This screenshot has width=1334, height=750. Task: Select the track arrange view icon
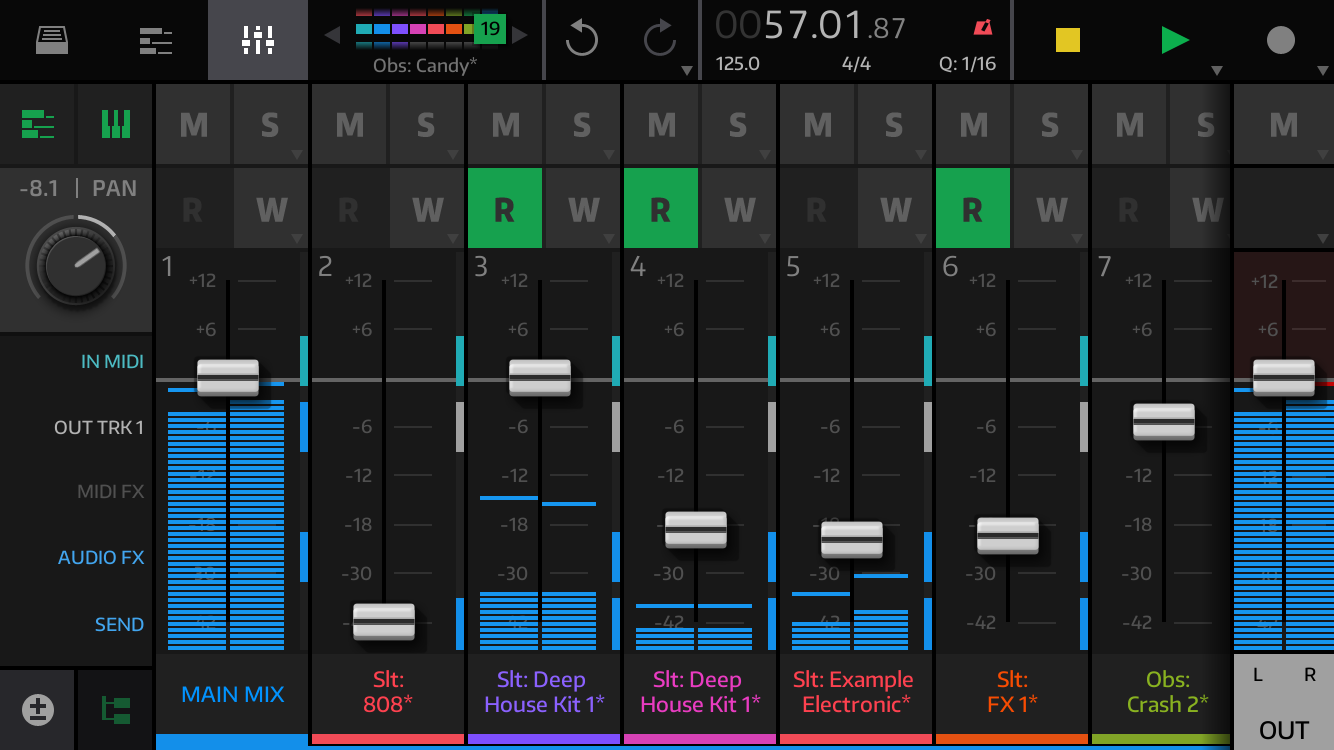tap(155, 41)
